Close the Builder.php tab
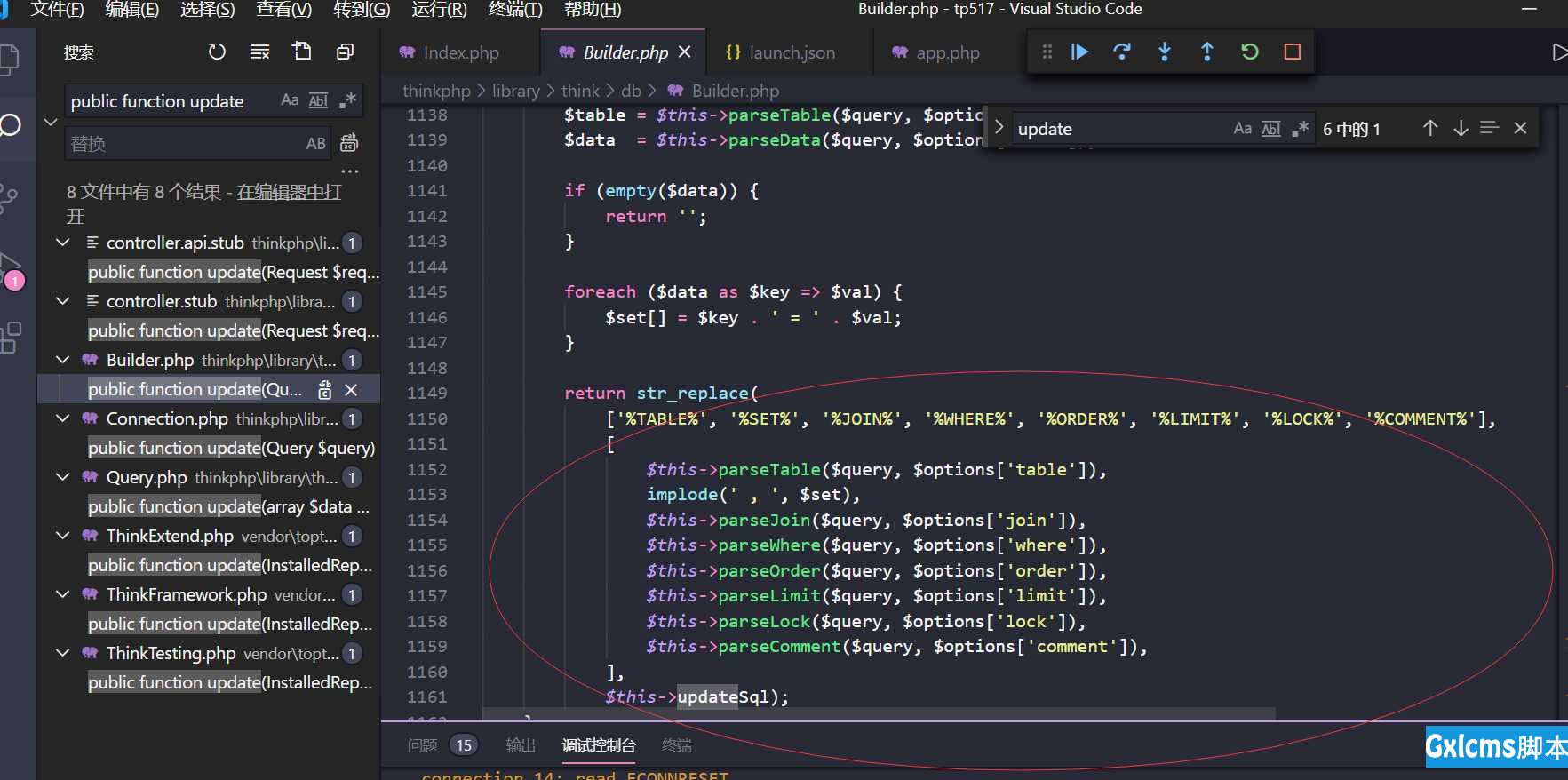1568x780 pixels. 684,52
